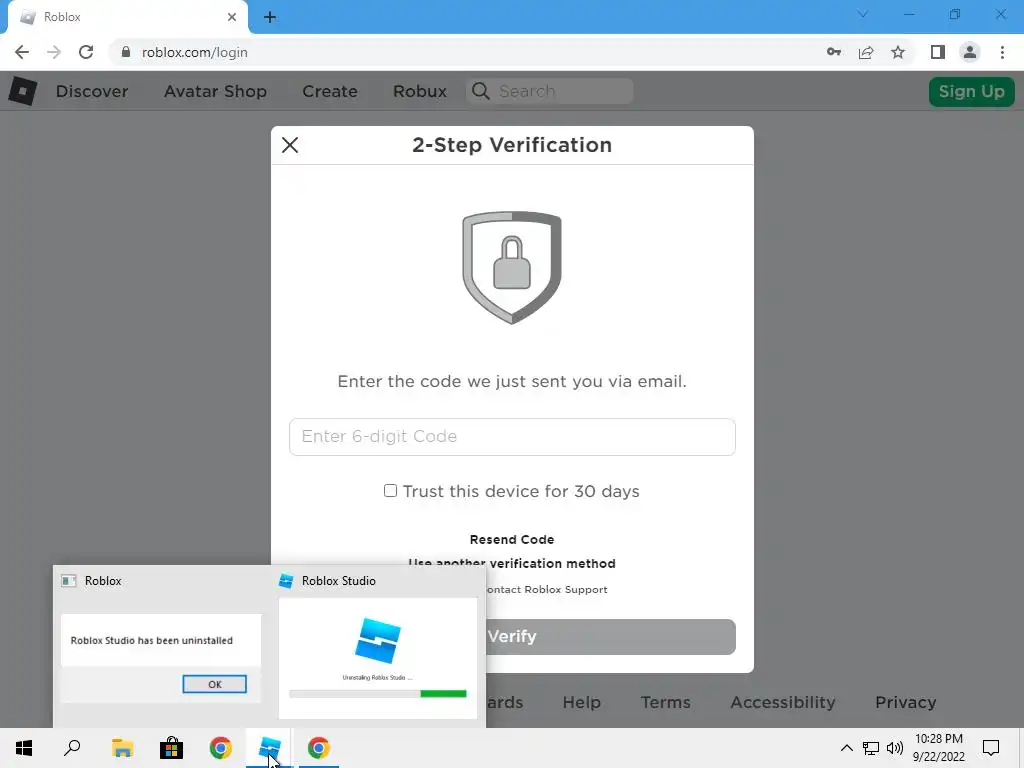
Task: Select the Roblox browser tab
Action: [127, 17]
